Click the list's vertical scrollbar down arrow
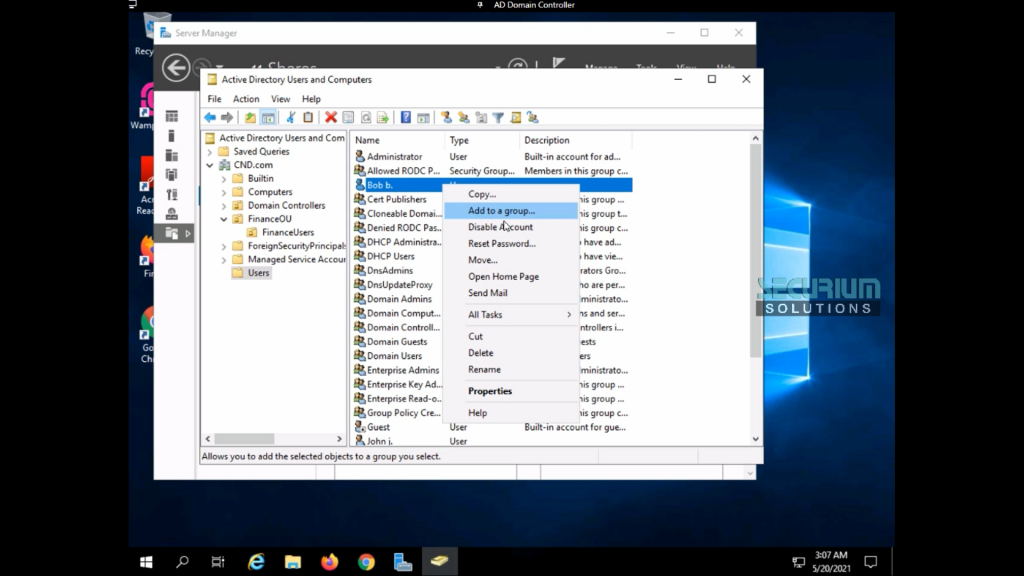1024x576 pixels. (756, 440)
